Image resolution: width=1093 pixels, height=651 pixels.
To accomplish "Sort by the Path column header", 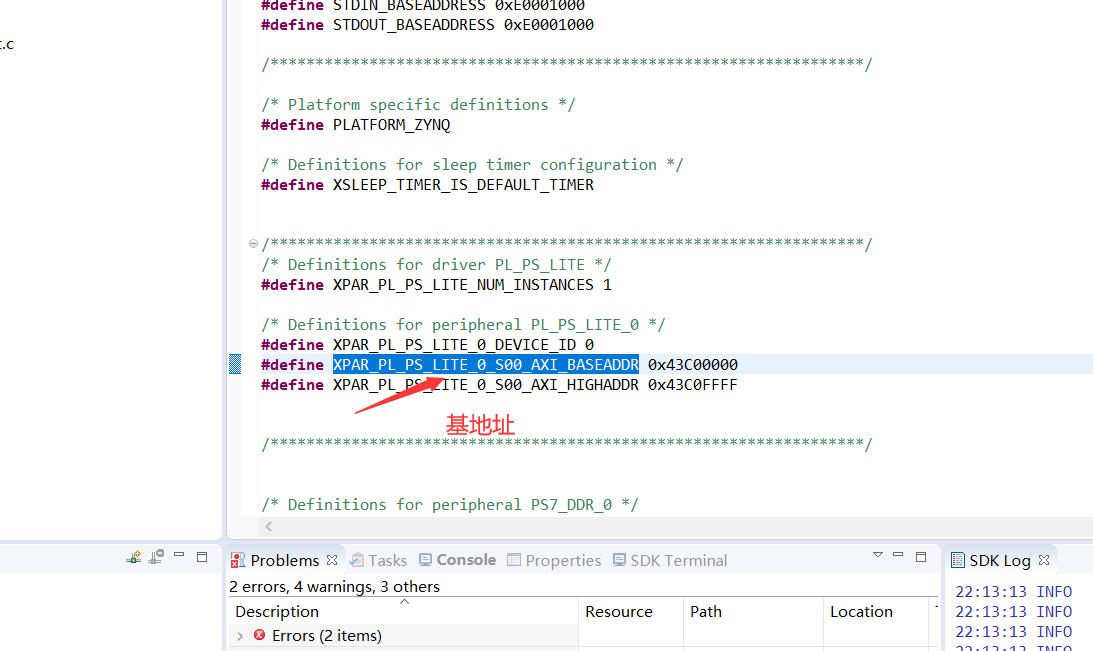I will [x=753, y=611].
